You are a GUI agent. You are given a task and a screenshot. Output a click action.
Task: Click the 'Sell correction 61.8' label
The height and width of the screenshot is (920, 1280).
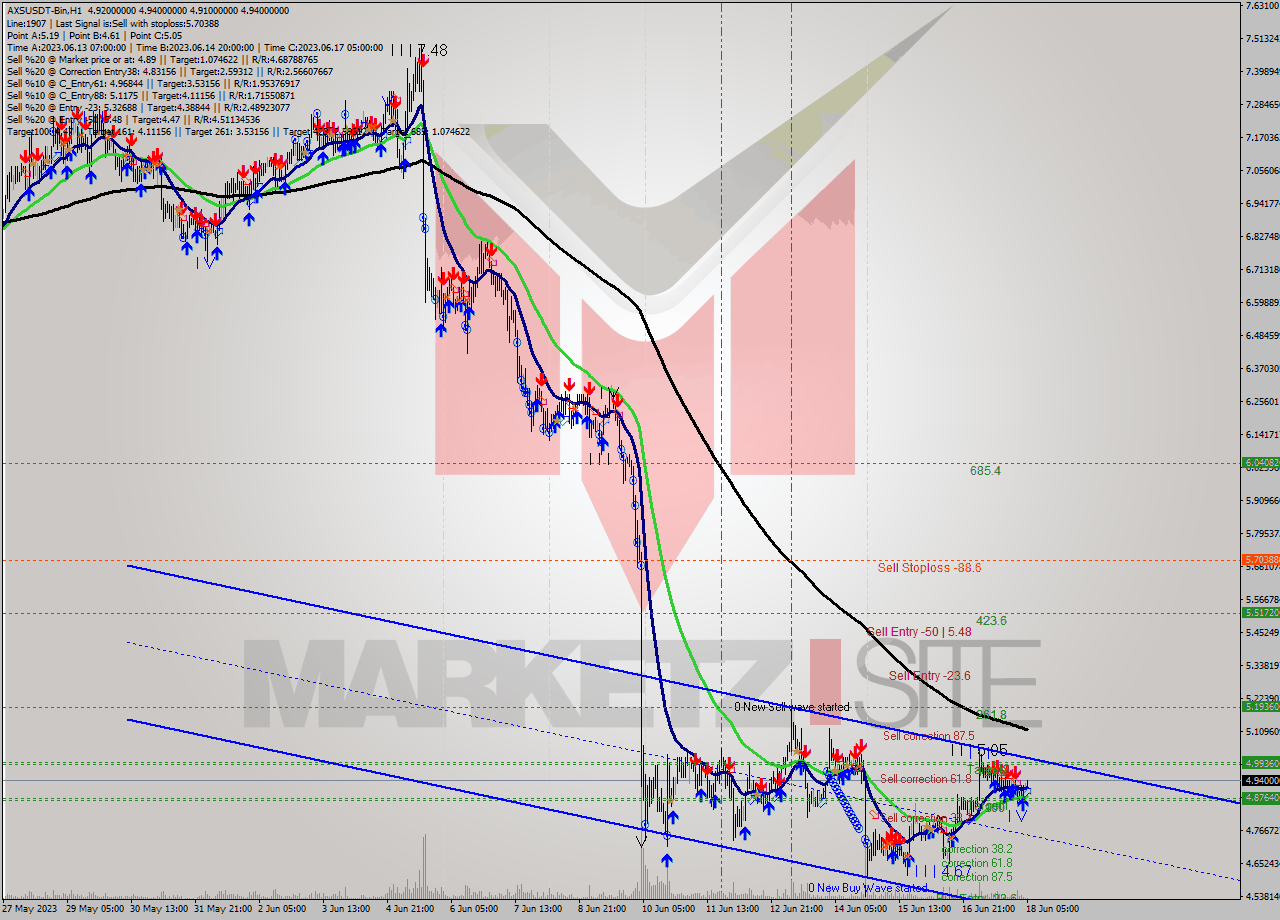coord(926,779)
